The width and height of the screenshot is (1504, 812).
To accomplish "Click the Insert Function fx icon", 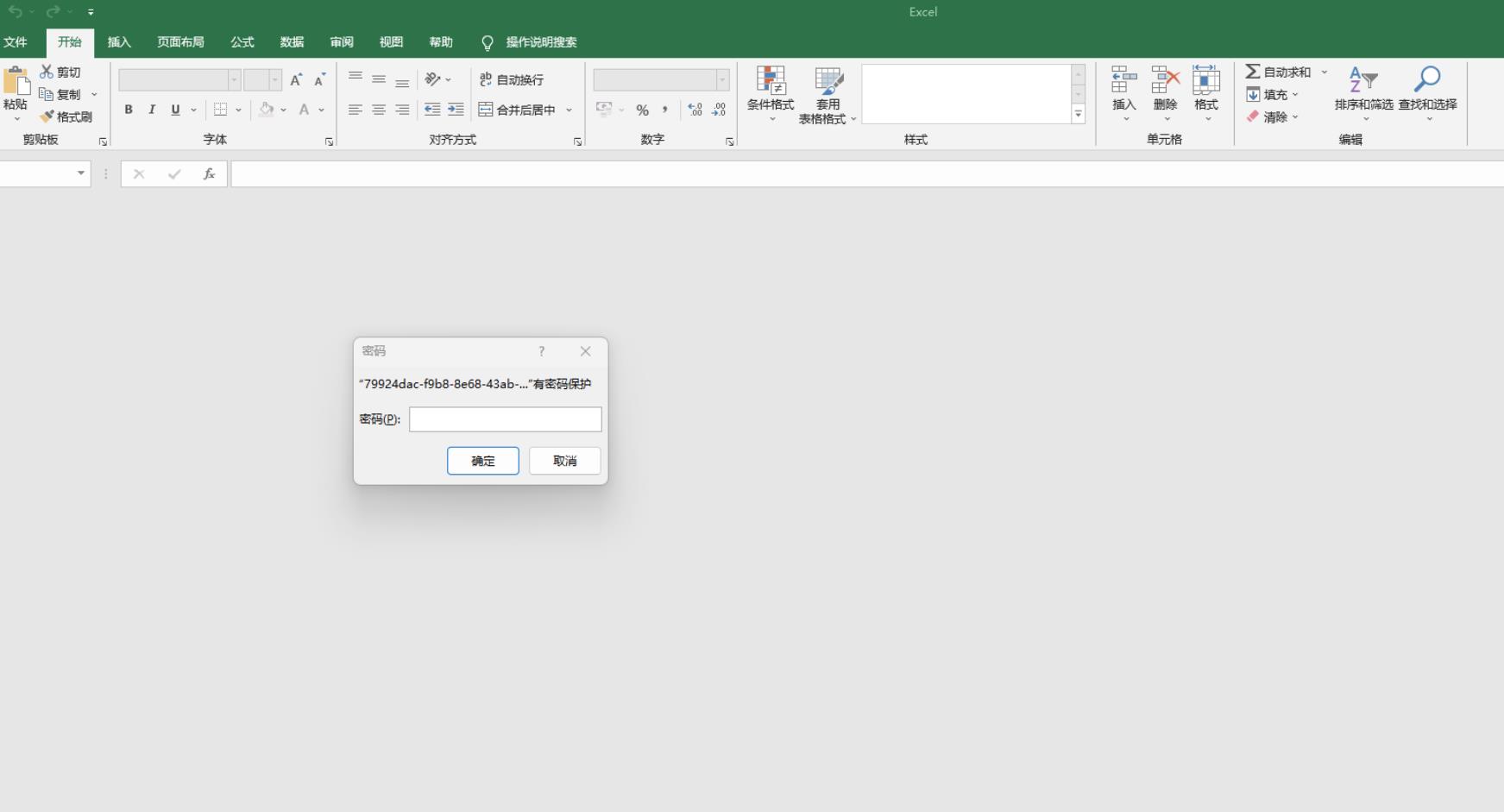I will point(208,173).
